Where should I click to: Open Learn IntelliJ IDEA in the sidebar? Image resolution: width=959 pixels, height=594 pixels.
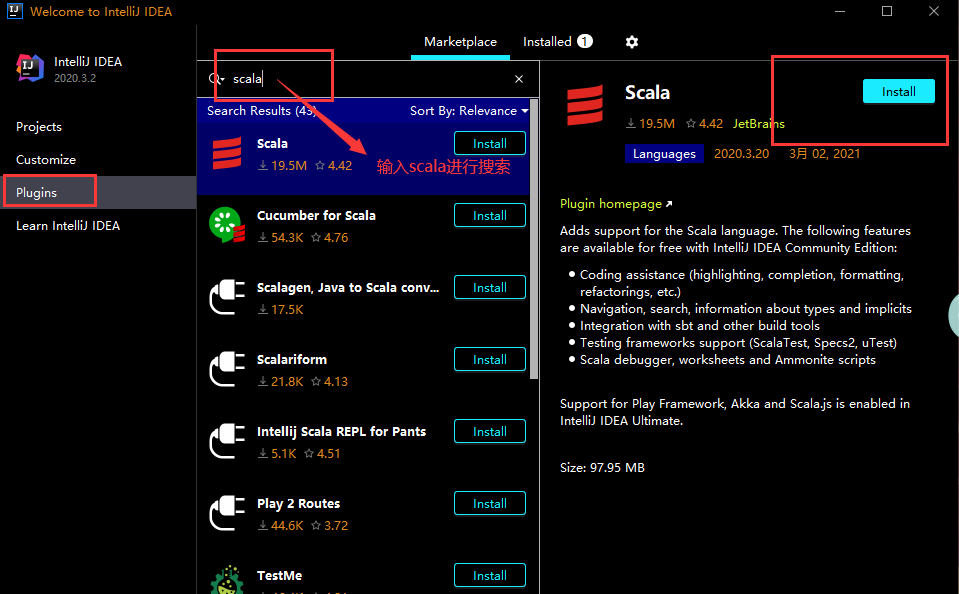68,226
